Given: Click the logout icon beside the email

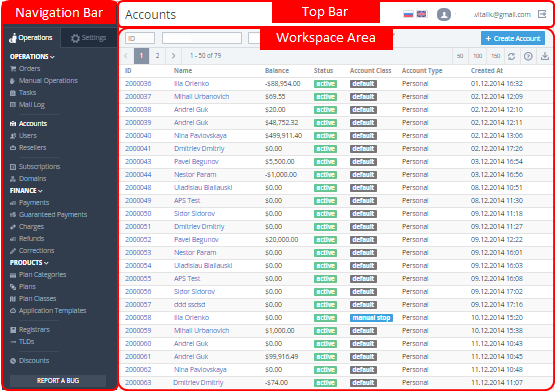Looking at the screenshot, I should [542, 14].
